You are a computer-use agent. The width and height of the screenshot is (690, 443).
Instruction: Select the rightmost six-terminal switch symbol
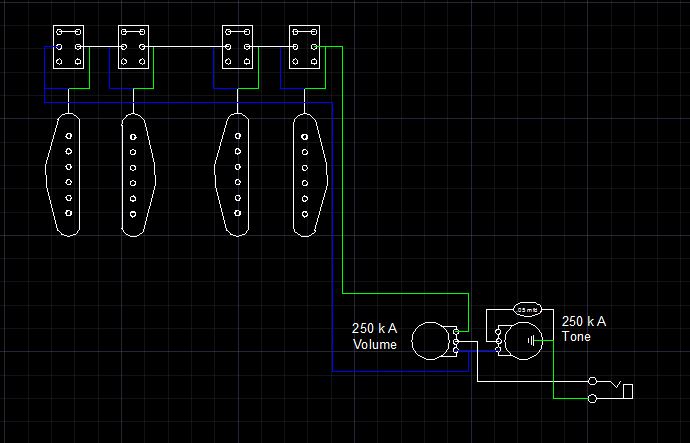point(305,47)
